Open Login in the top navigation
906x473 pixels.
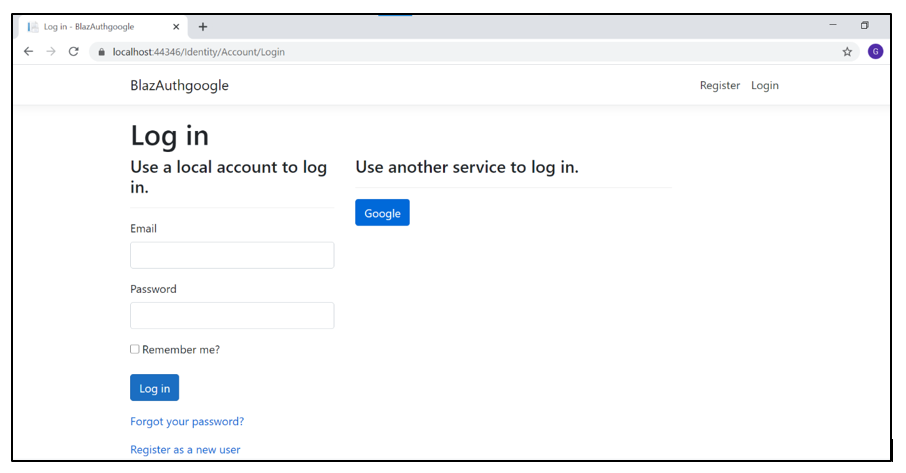[x=765, y=86]
